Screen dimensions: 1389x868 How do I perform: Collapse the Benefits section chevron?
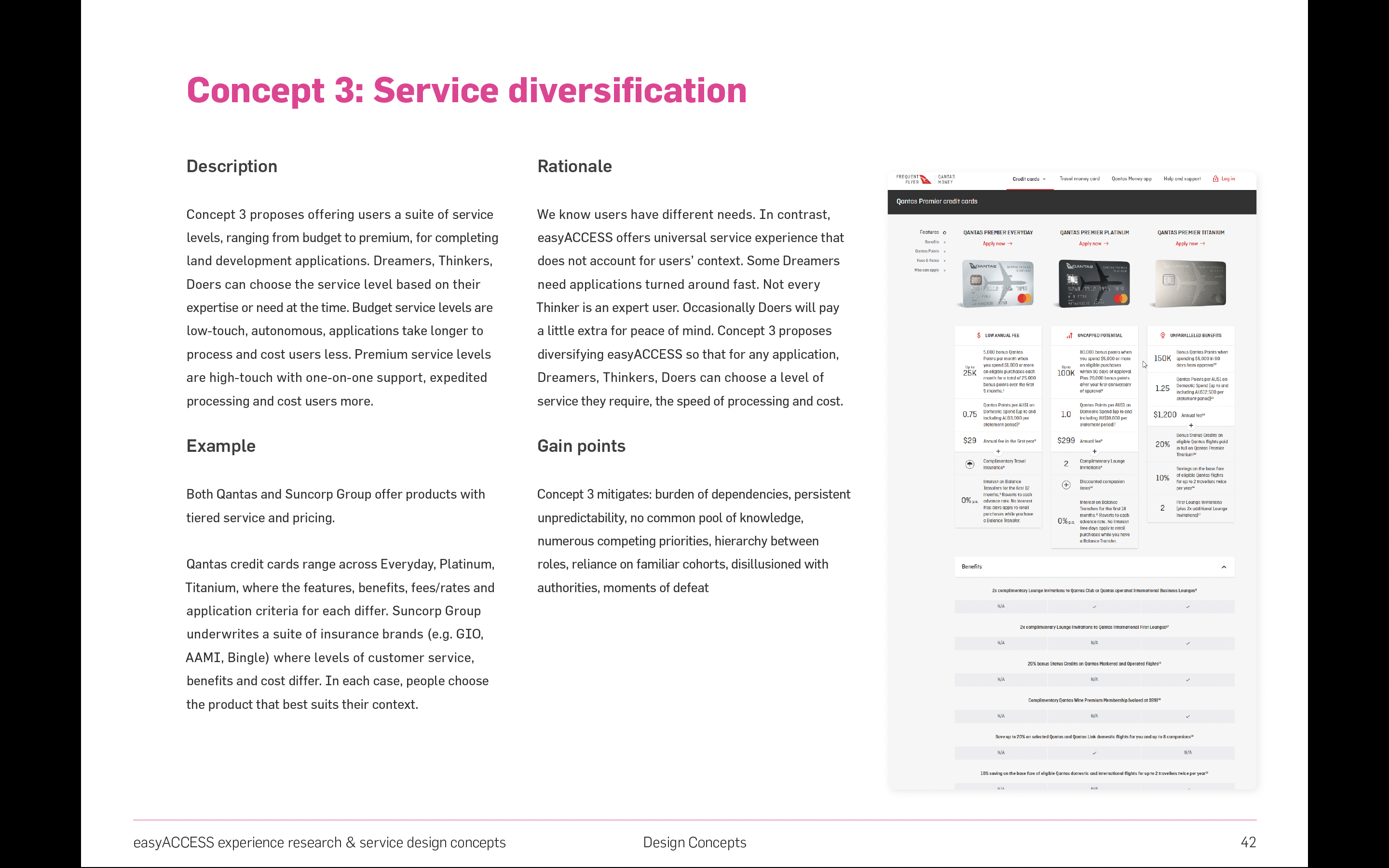click(x=1224, y=567)
